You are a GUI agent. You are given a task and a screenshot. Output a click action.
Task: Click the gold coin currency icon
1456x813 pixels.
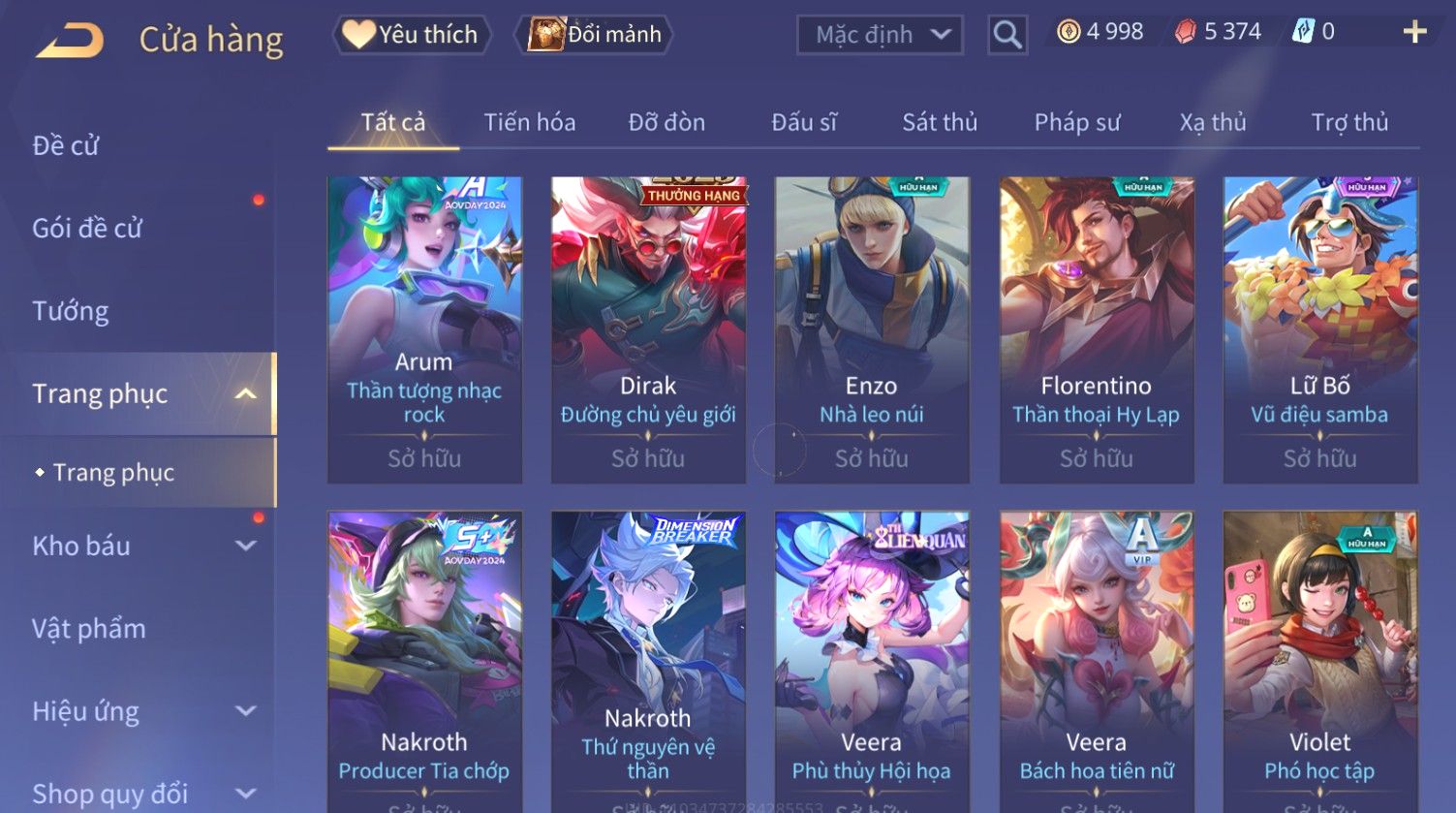(x=1069, y=32)
